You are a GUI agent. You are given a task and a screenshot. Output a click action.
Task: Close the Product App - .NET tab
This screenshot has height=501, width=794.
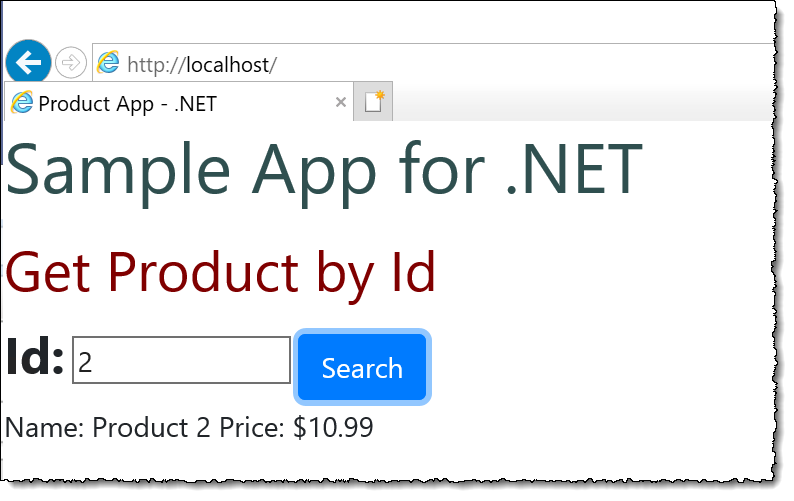click(341, 102)
